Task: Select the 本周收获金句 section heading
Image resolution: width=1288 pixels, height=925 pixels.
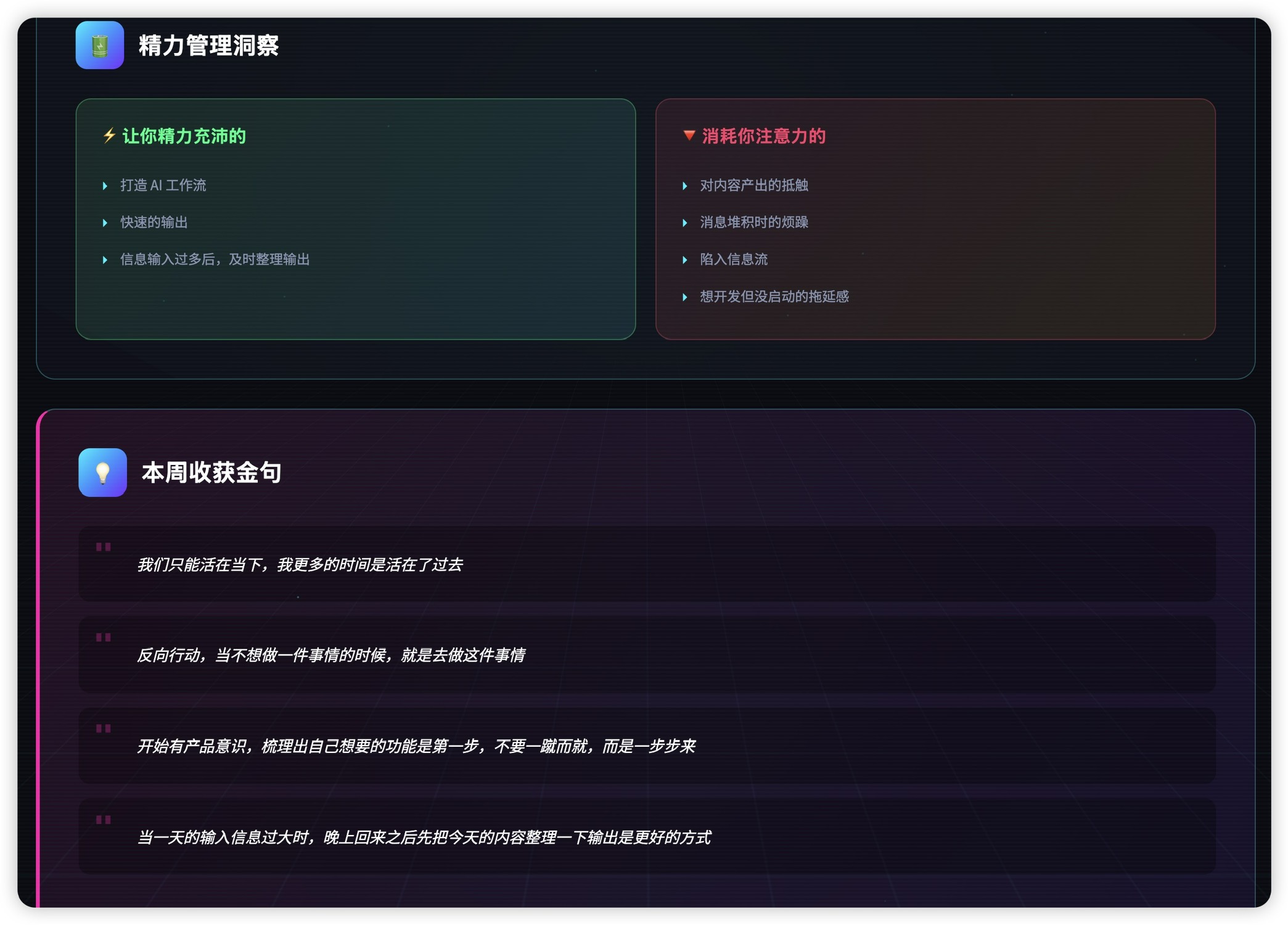Action: click(x=211, y=472)
